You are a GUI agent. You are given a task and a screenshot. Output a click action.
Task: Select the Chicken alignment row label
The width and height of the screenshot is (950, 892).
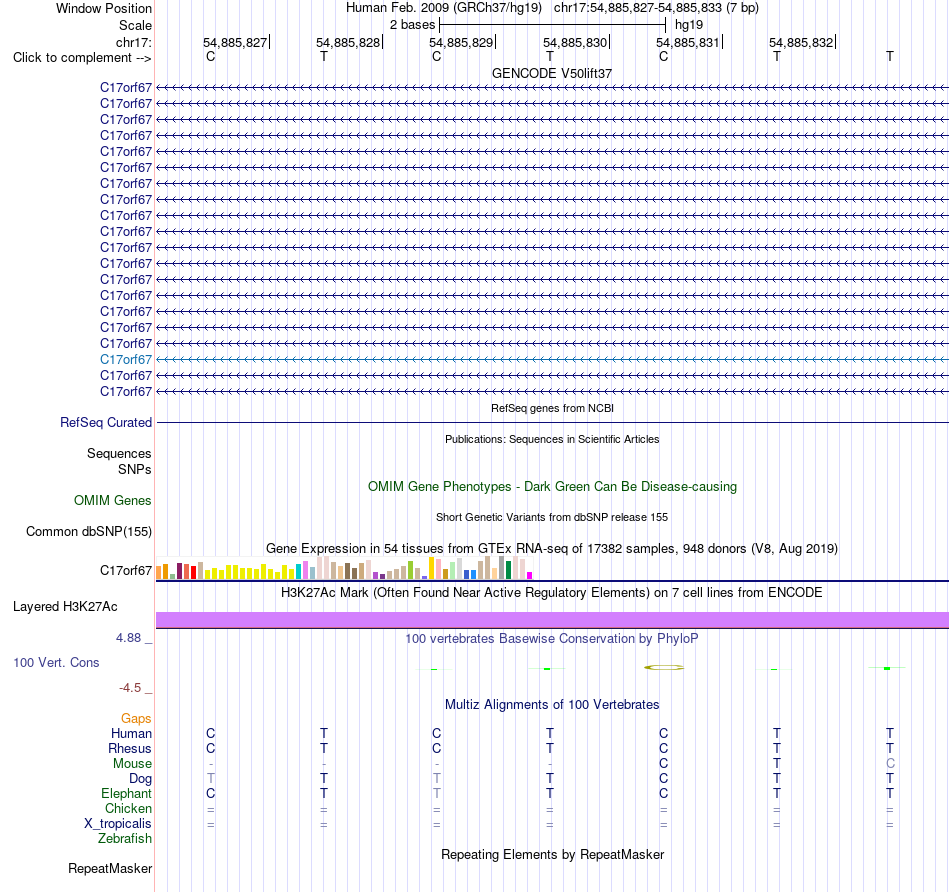(128, 808)
